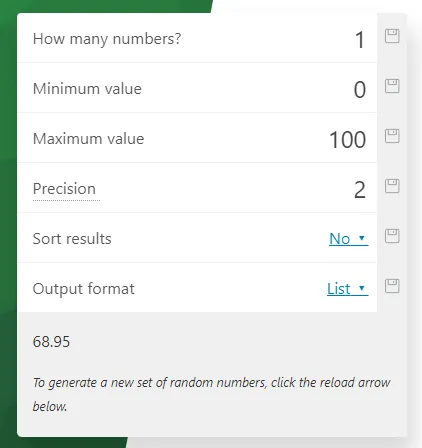Click the save icon for Output format
The height and width of the screenshot is (448, 422).
coord(392,286)
